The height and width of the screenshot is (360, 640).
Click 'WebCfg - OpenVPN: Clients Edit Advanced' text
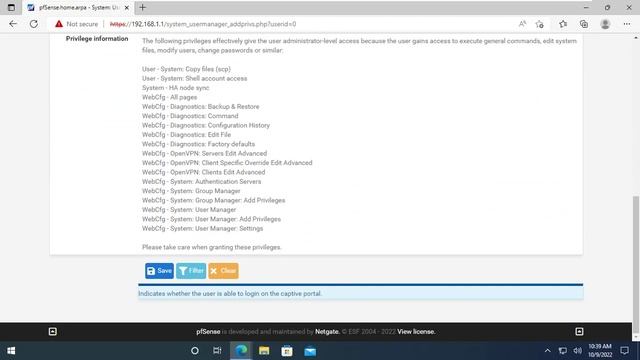(204, 172)
